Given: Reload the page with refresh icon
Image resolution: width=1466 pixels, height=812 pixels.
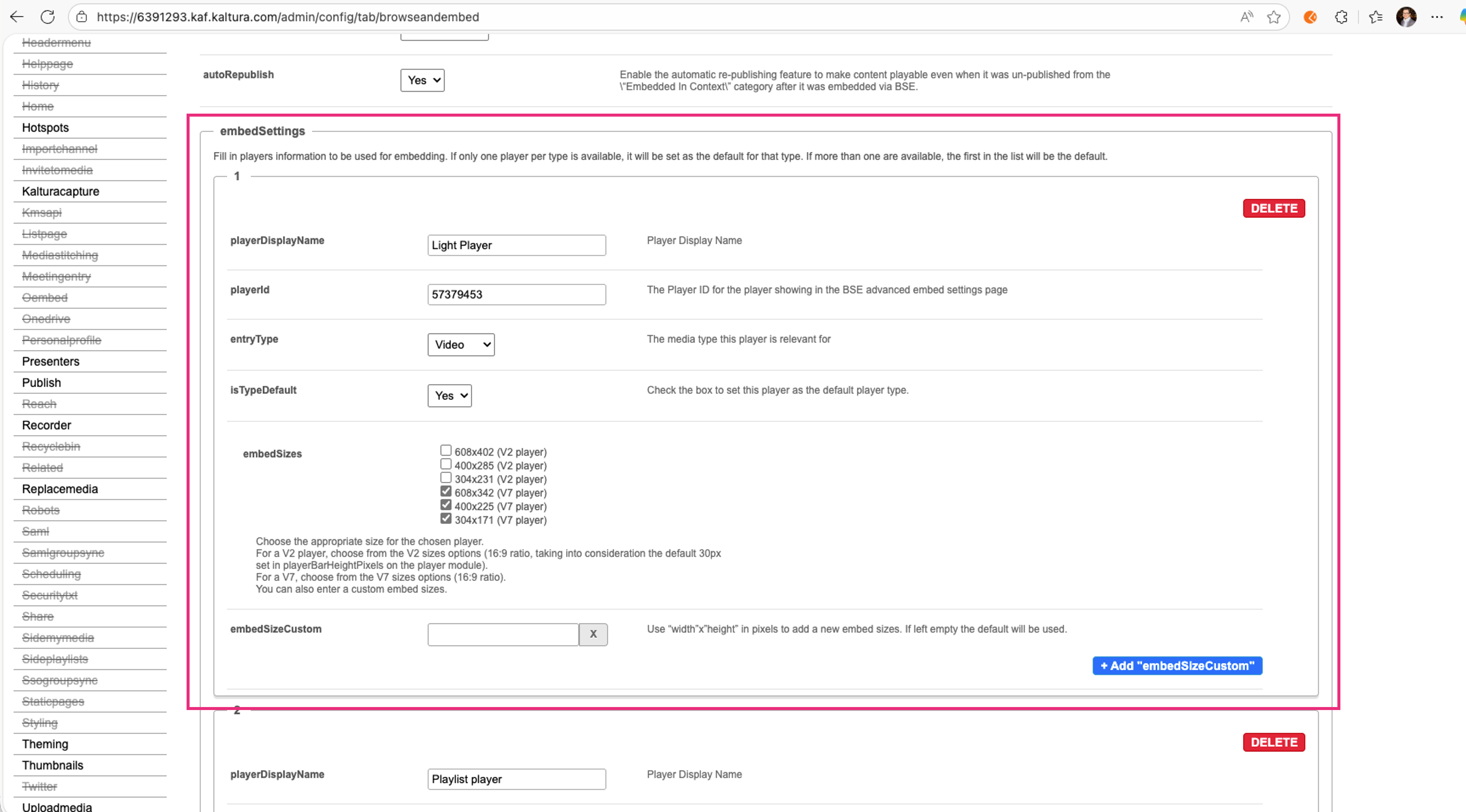Looking at the screenshot, I should point(48,17).
